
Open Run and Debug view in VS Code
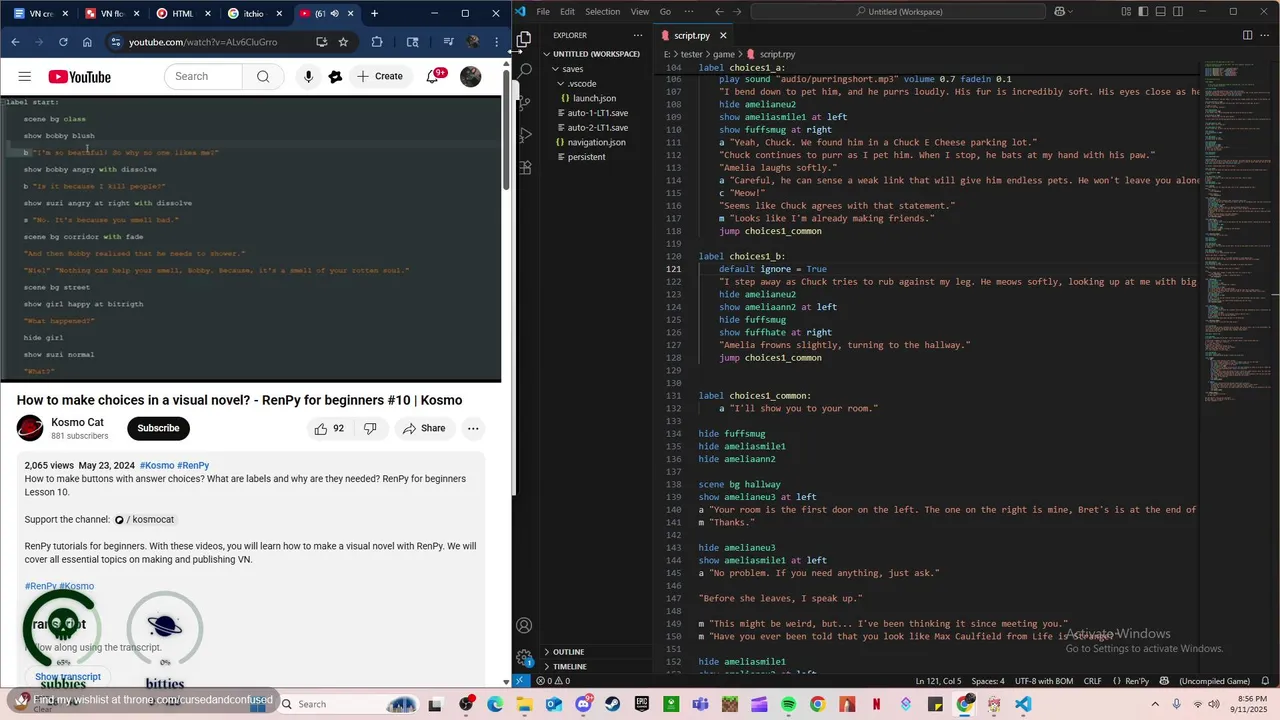(524, 135)
